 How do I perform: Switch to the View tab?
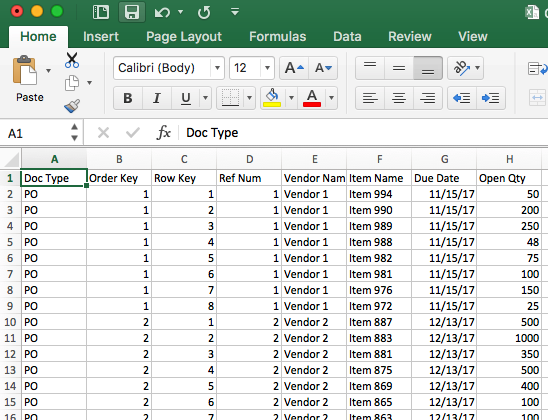click(x=473, y=37)
